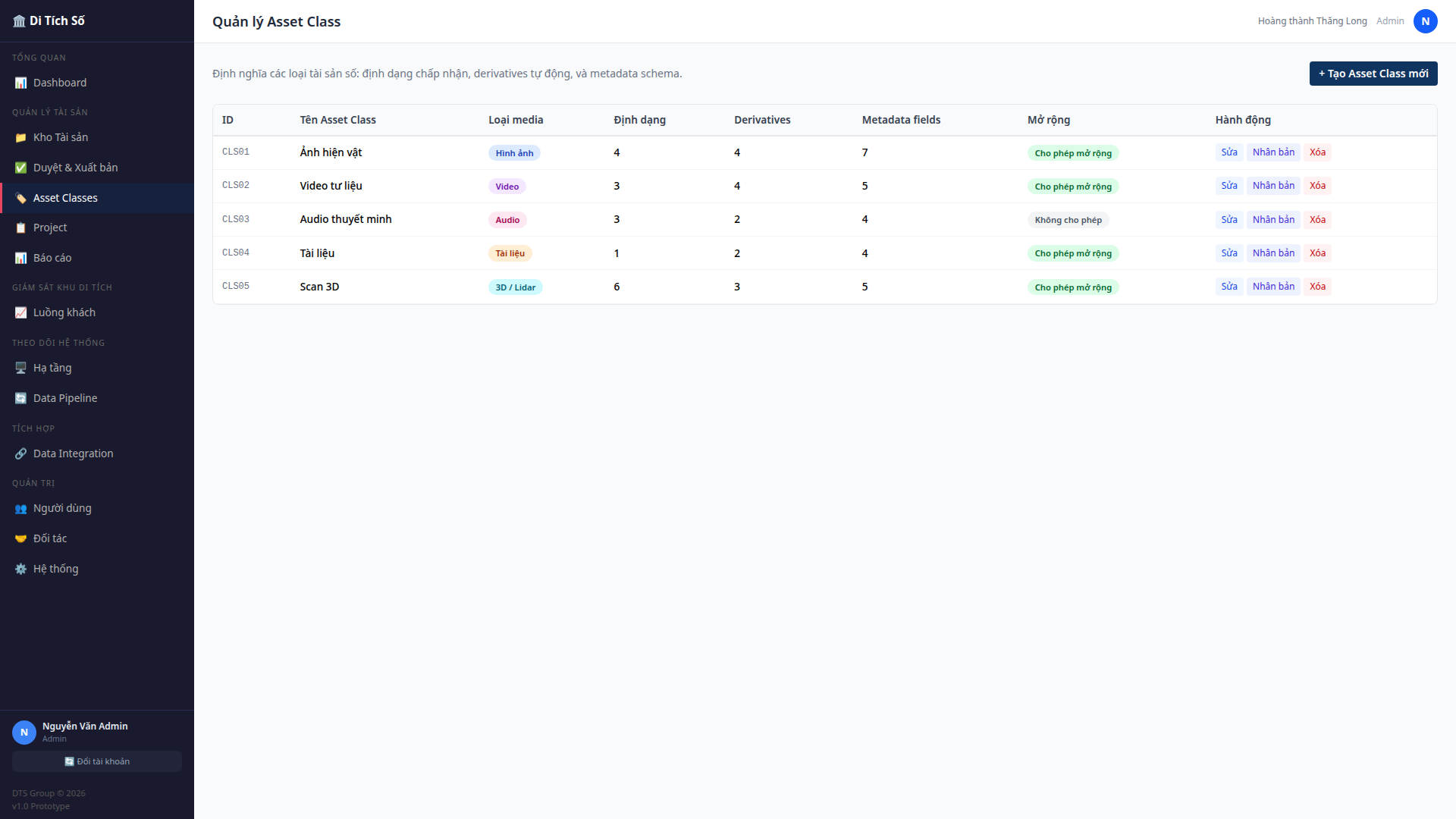Click the Hạ tầng monitor icon
The width and height of the screenshot is (1456, 819).
20,368
